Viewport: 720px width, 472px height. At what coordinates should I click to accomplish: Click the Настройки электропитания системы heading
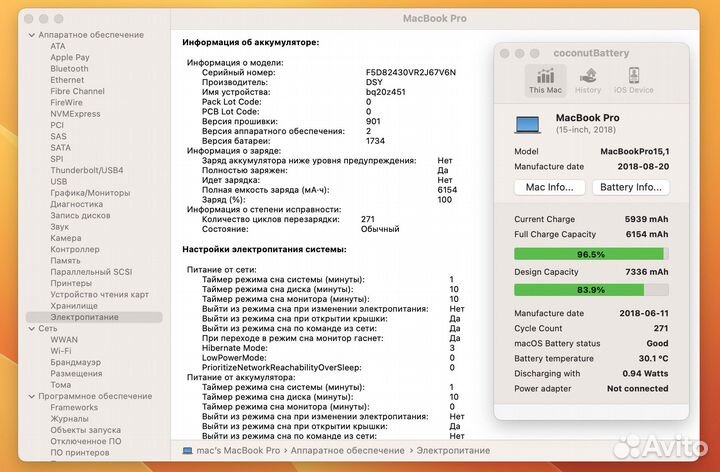pos(264,249)
